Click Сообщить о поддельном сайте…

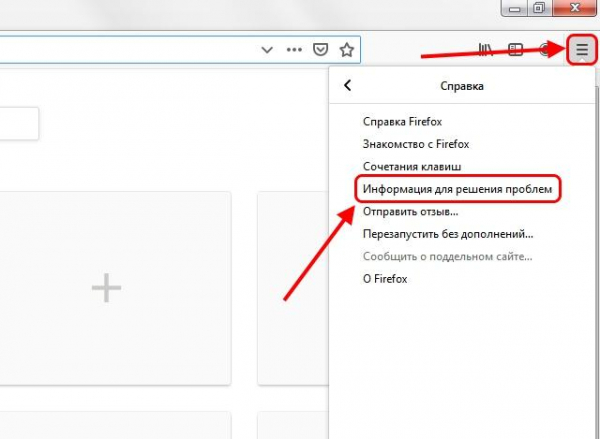(447, 256)
